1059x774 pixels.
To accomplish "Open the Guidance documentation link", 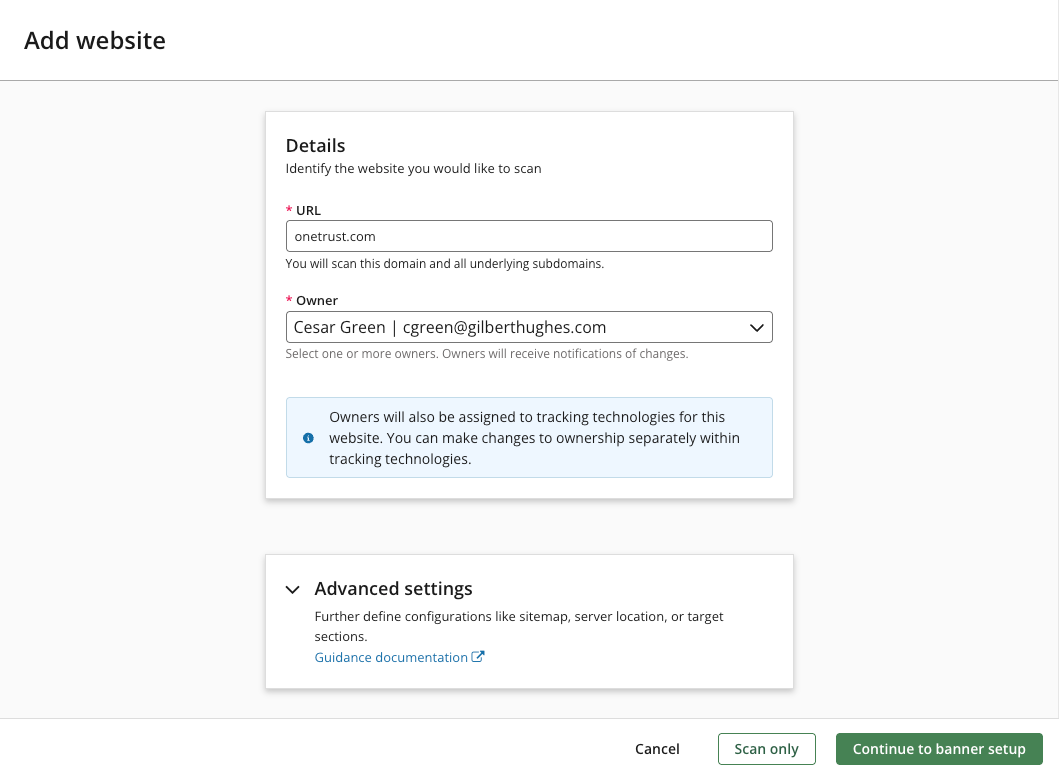I will 391,657.
